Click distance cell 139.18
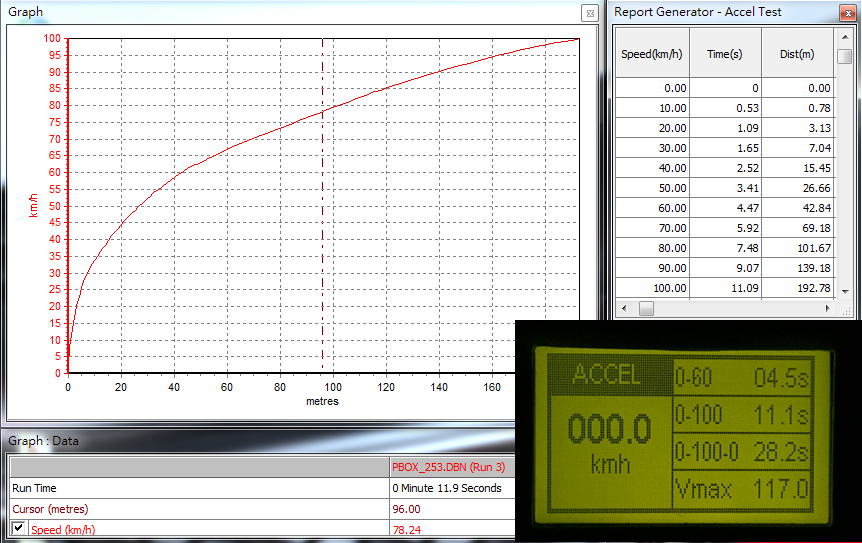Screen dimensions: 862x543 (x=798, y=268)
